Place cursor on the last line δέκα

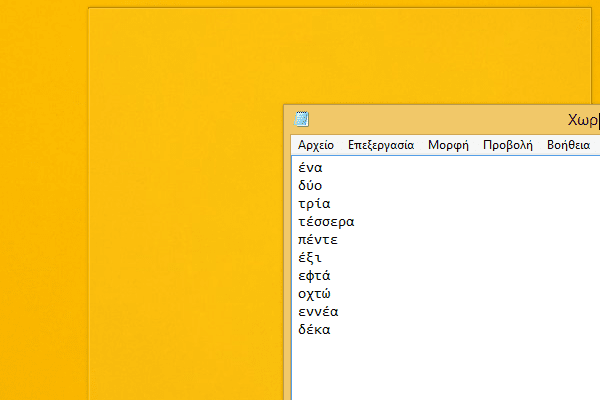coord(314,330)
